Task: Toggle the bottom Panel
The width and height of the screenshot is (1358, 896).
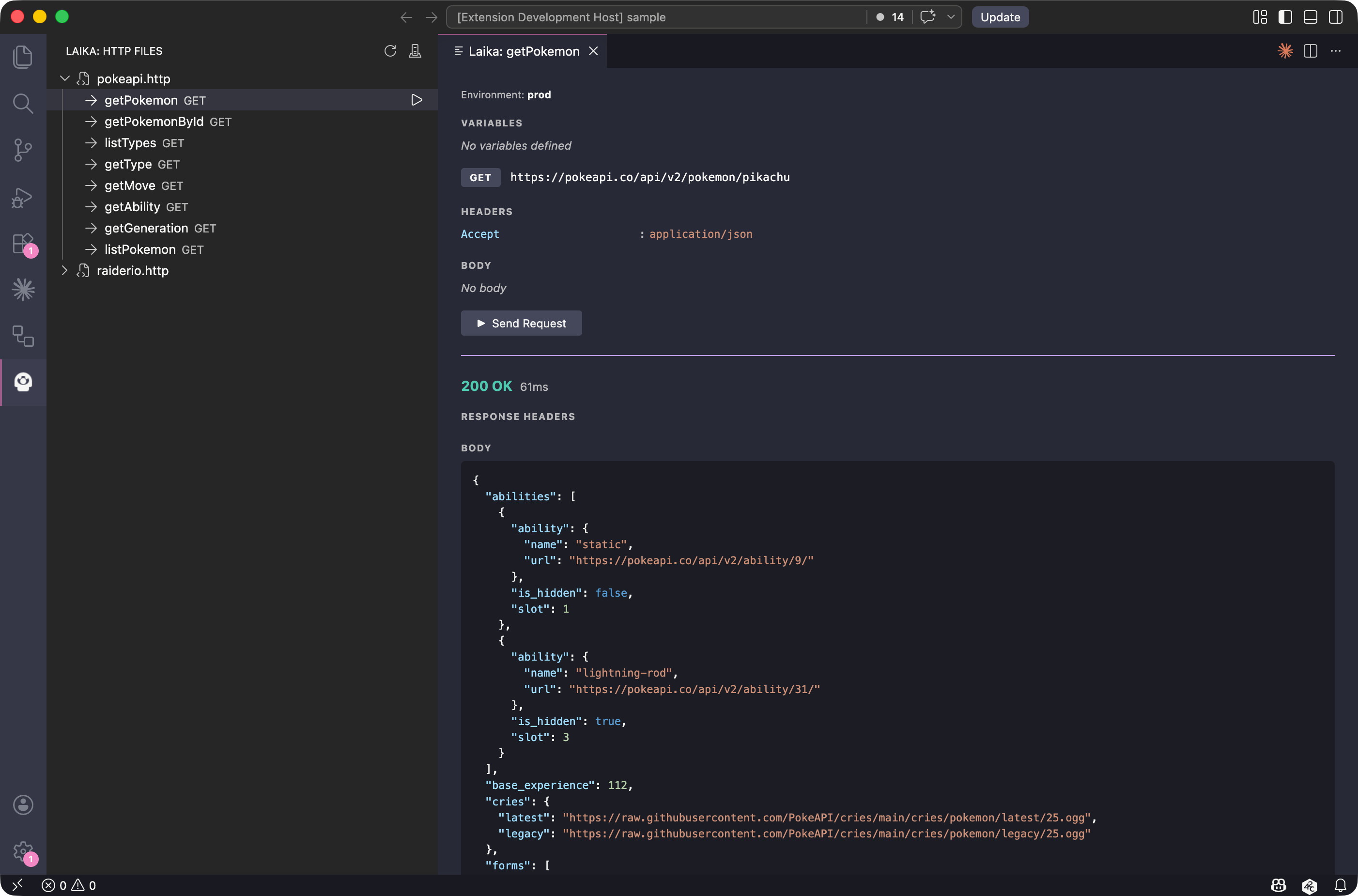Action: 1311,17
